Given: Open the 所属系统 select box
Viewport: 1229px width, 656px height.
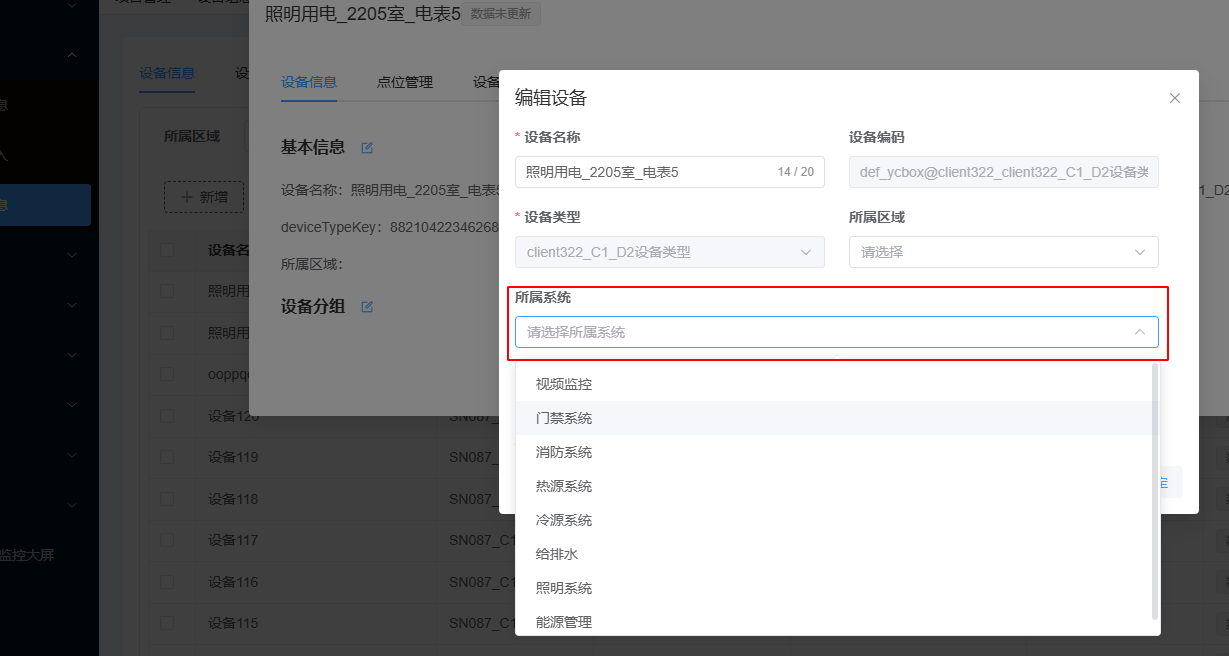Looking at the screenshot, I should (x=836, y=332).
